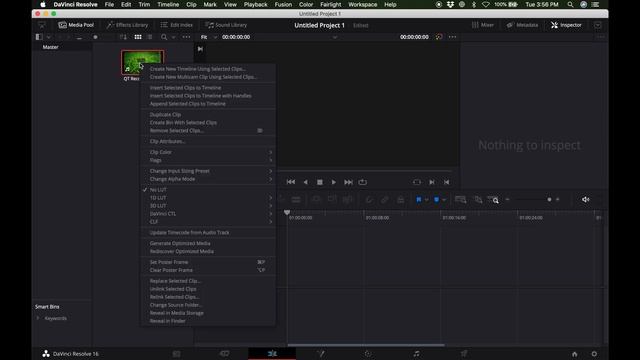Go to first frame in viewer
Screen dimensions: 640x360
tap(291, 182)
